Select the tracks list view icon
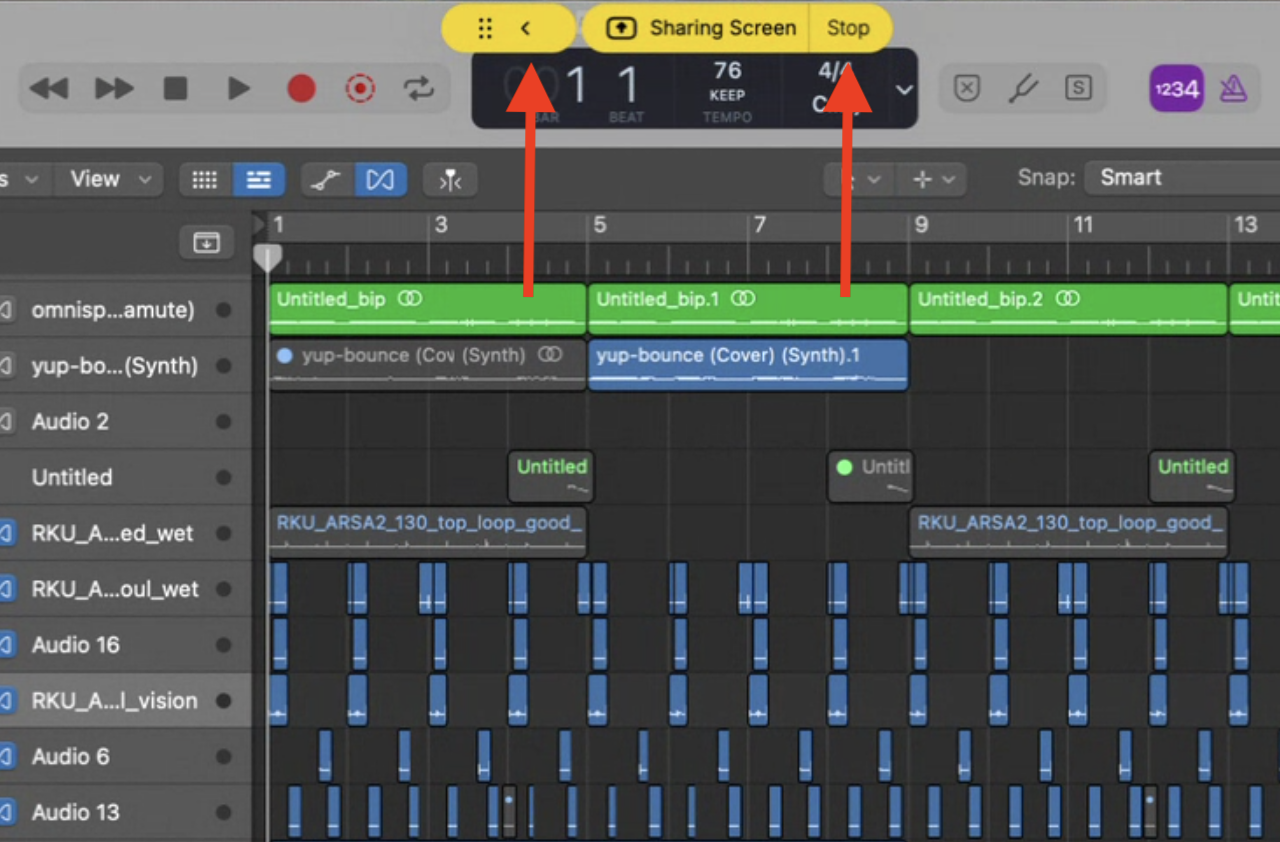Viewport: 1280px width, 842px height. 258,179
